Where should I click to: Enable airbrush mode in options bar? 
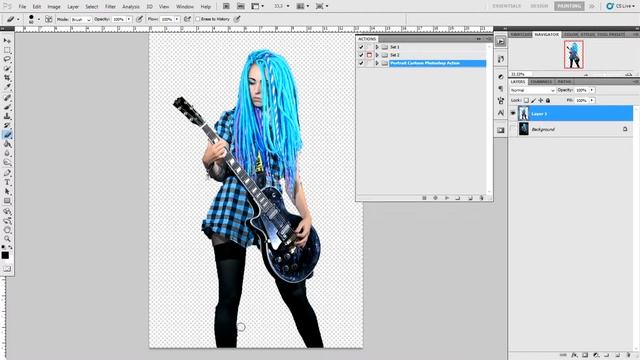187,19
